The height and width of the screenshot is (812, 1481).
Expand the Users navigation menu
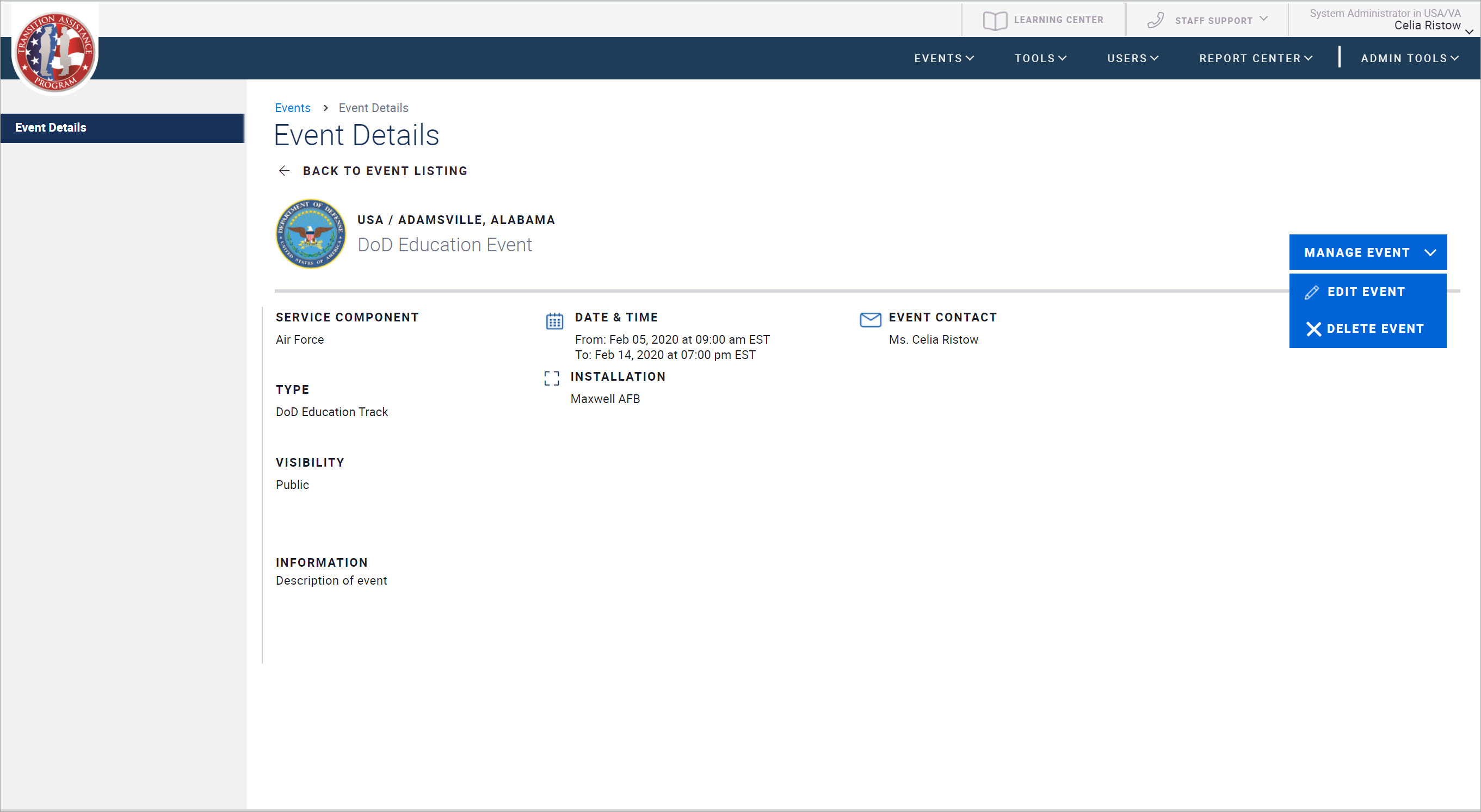[x=1133, y=58]
